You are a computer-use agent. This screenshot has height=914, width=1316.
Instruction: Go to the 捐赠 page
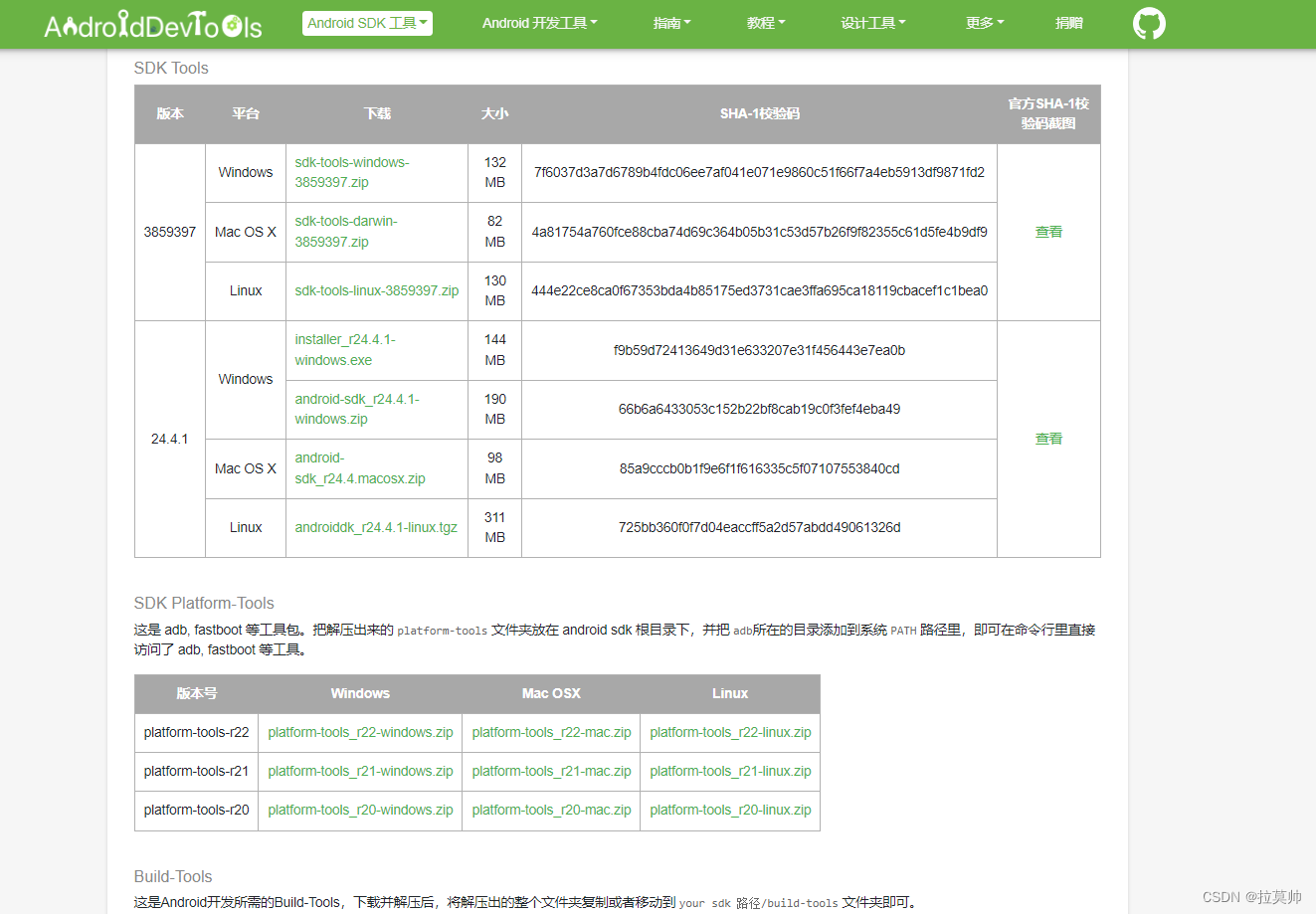[1069, 23]
